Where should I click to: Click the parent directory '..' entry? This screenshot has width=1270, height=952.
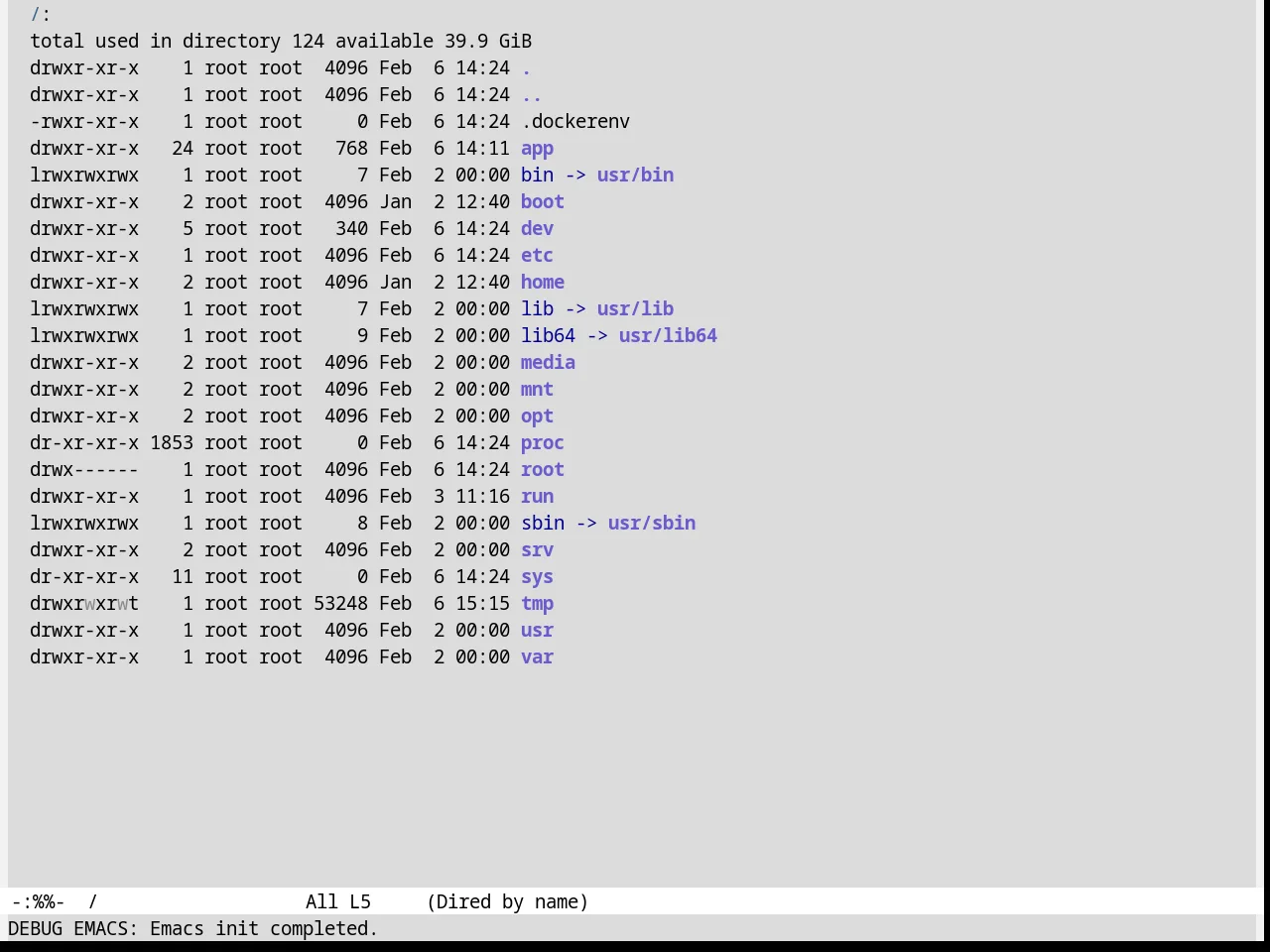(x=532, y=95)
